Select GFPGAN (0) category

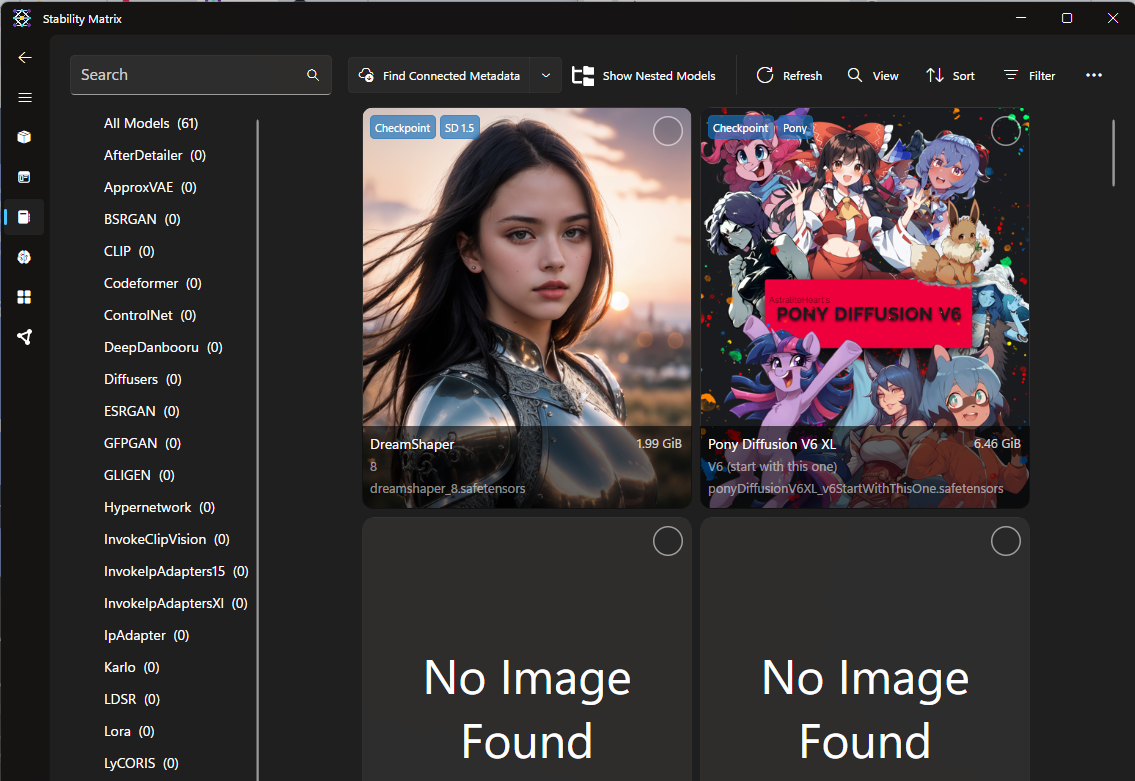click(142, 443)
